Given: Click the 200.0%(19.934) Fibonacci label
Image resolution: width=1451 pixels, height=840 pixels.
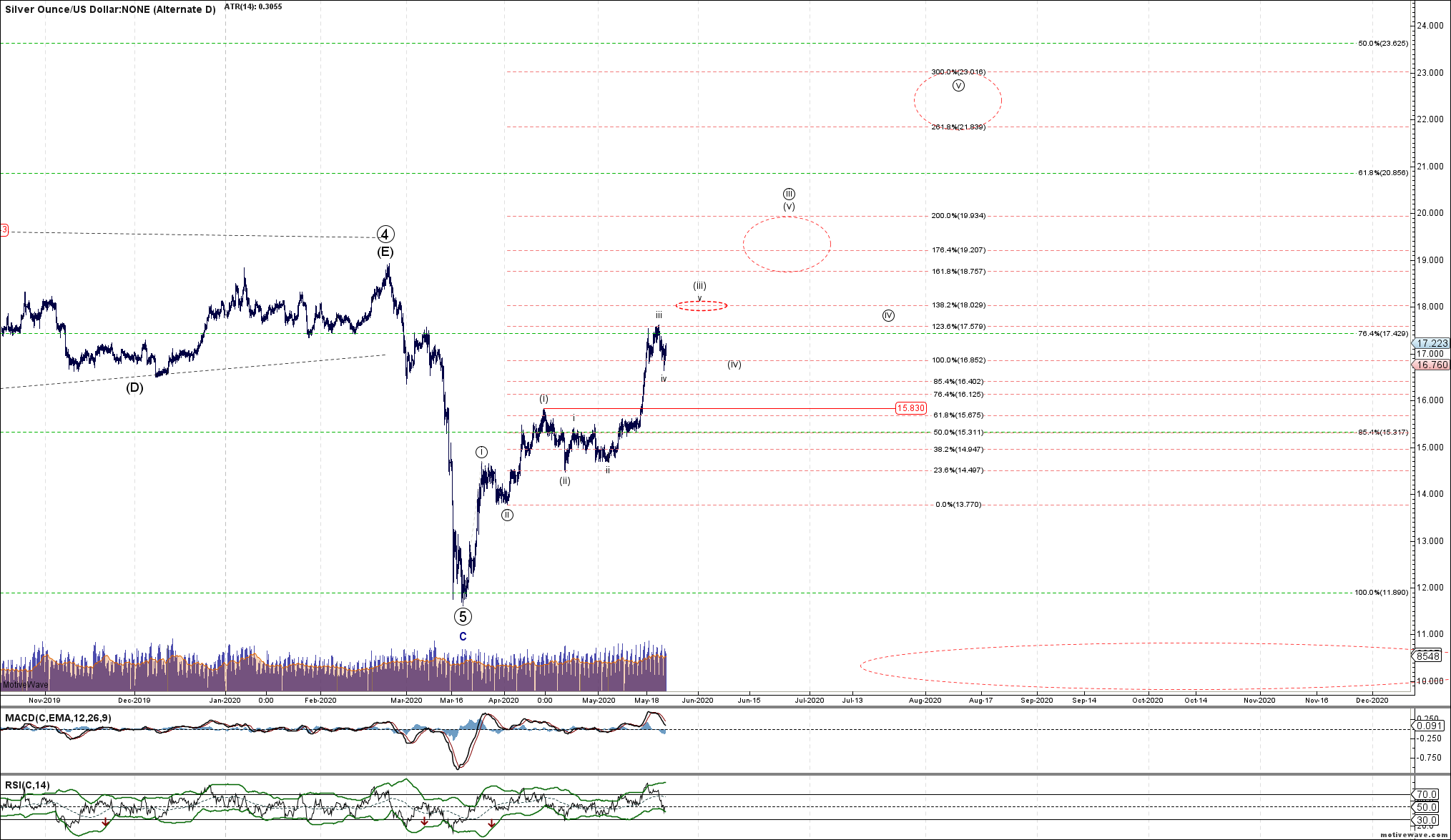Looking at the screenshot, I should (958, 216).
